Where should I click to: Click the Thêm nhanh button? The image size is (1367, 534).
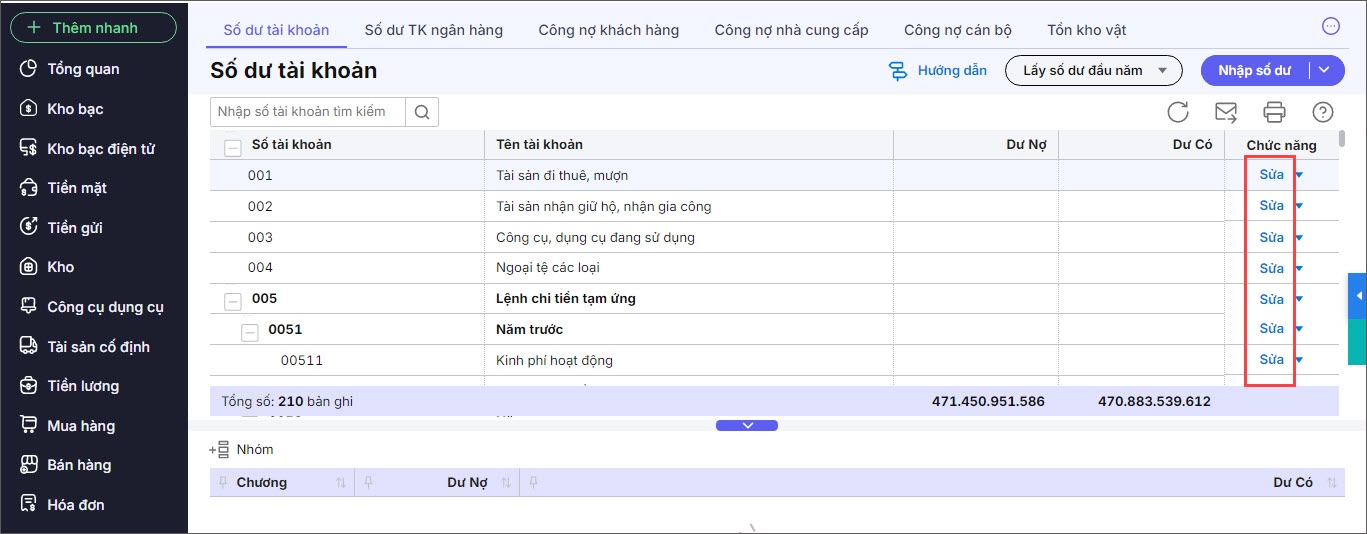click(x=93, y=28)
